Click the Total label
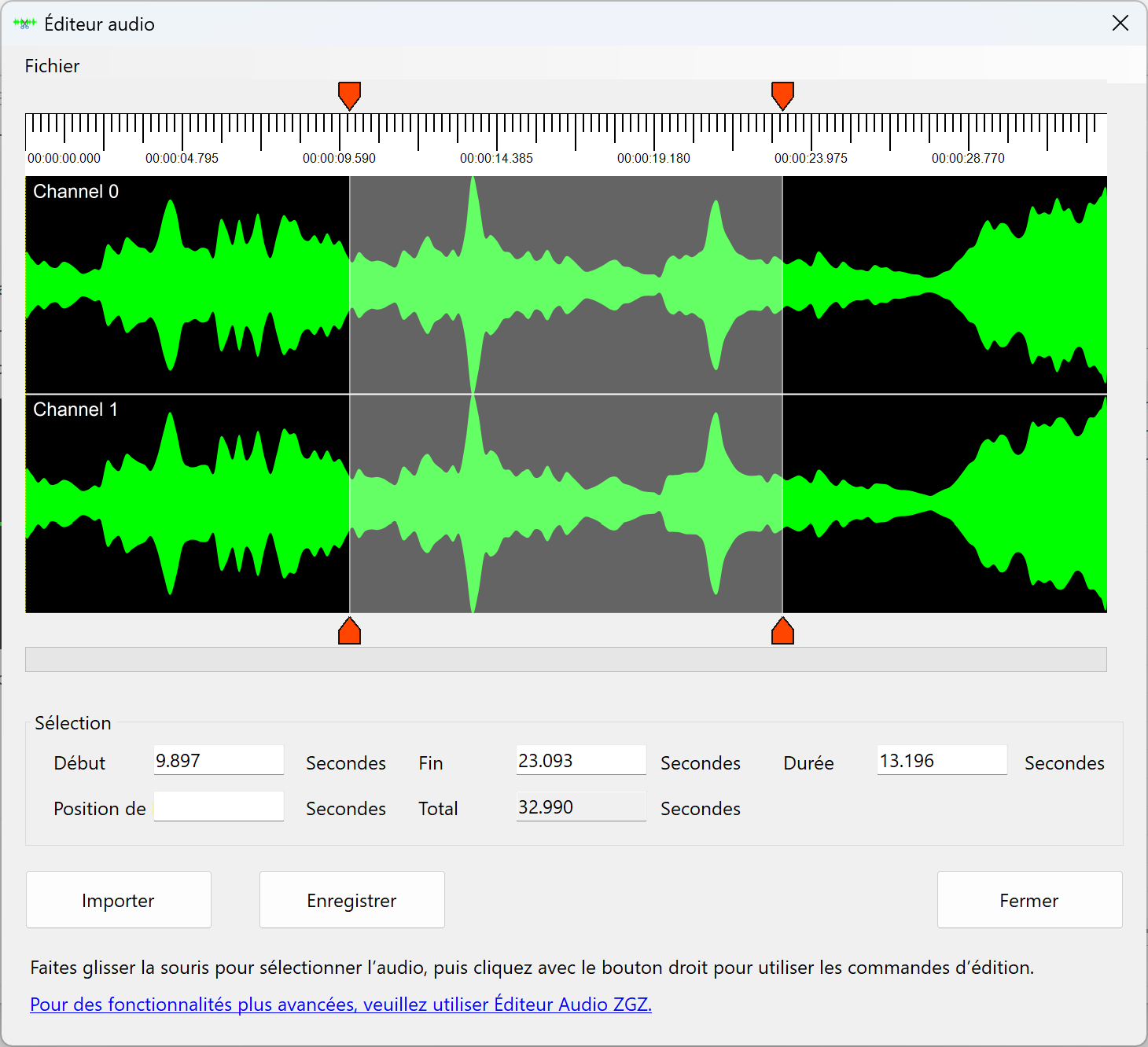The height and width of the screenshot is (1047, 1148). click(438, 809)
